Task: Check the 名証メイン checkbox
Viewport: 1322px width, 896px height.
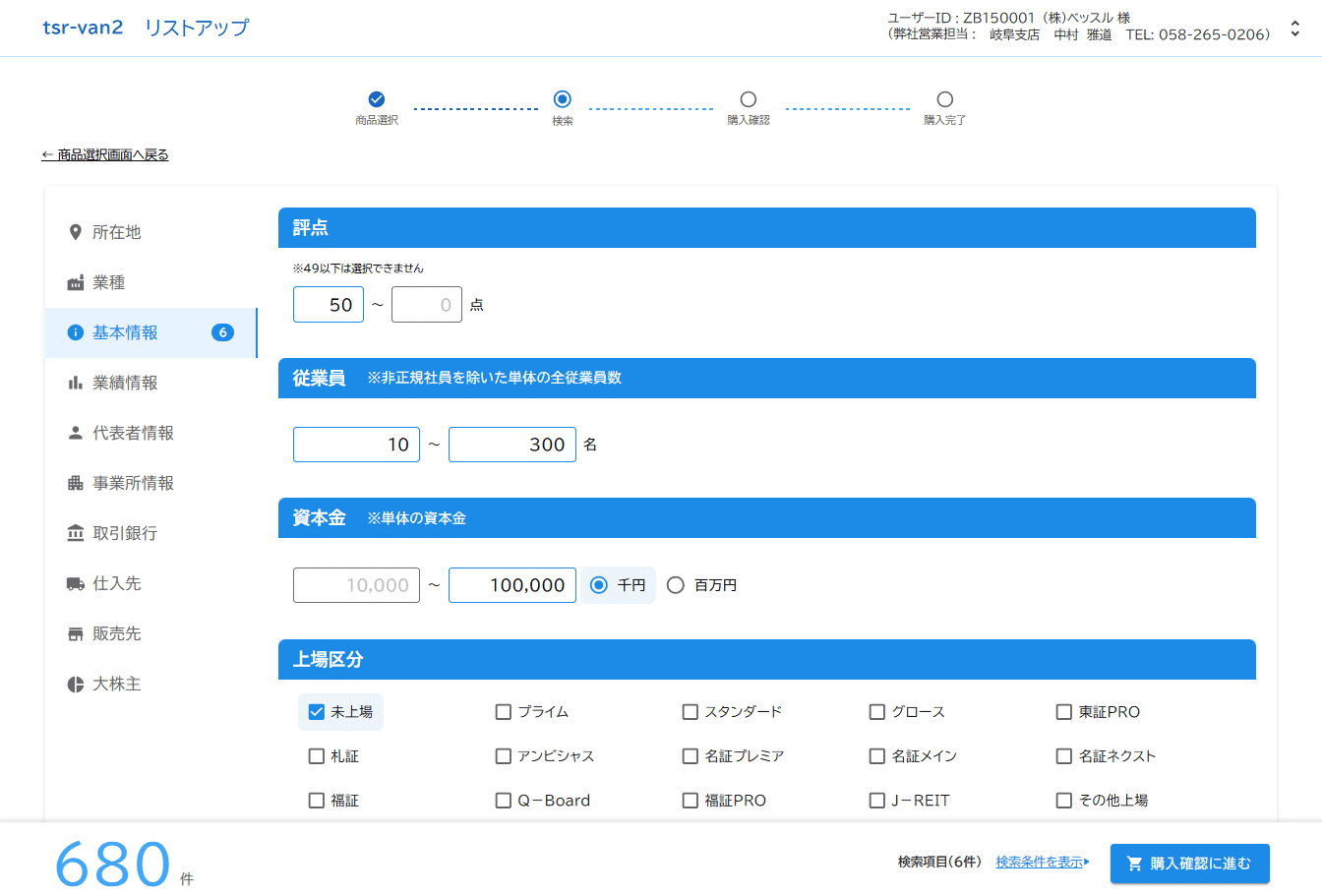Action: pyautogui.click(x=877, y=756)
